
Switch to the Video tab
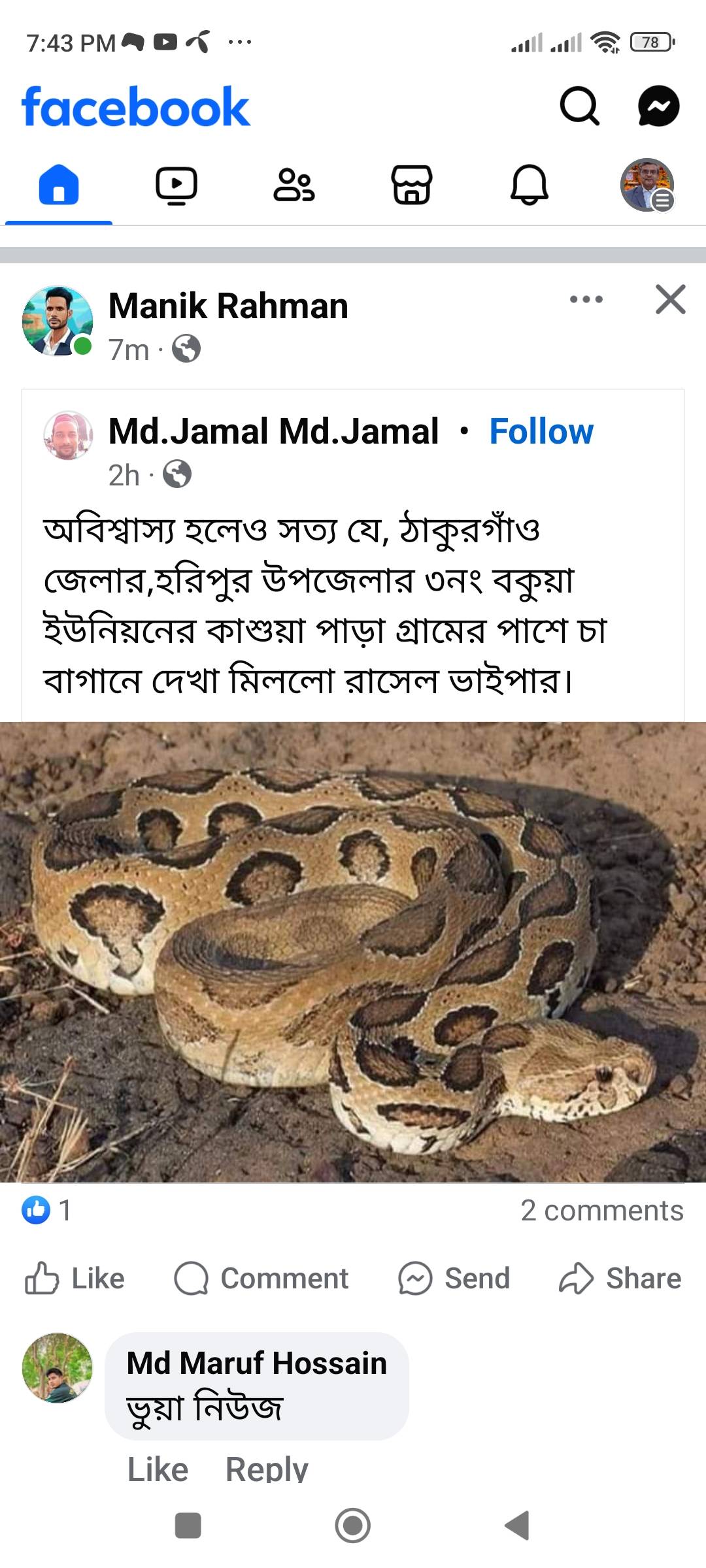[176, 186]
